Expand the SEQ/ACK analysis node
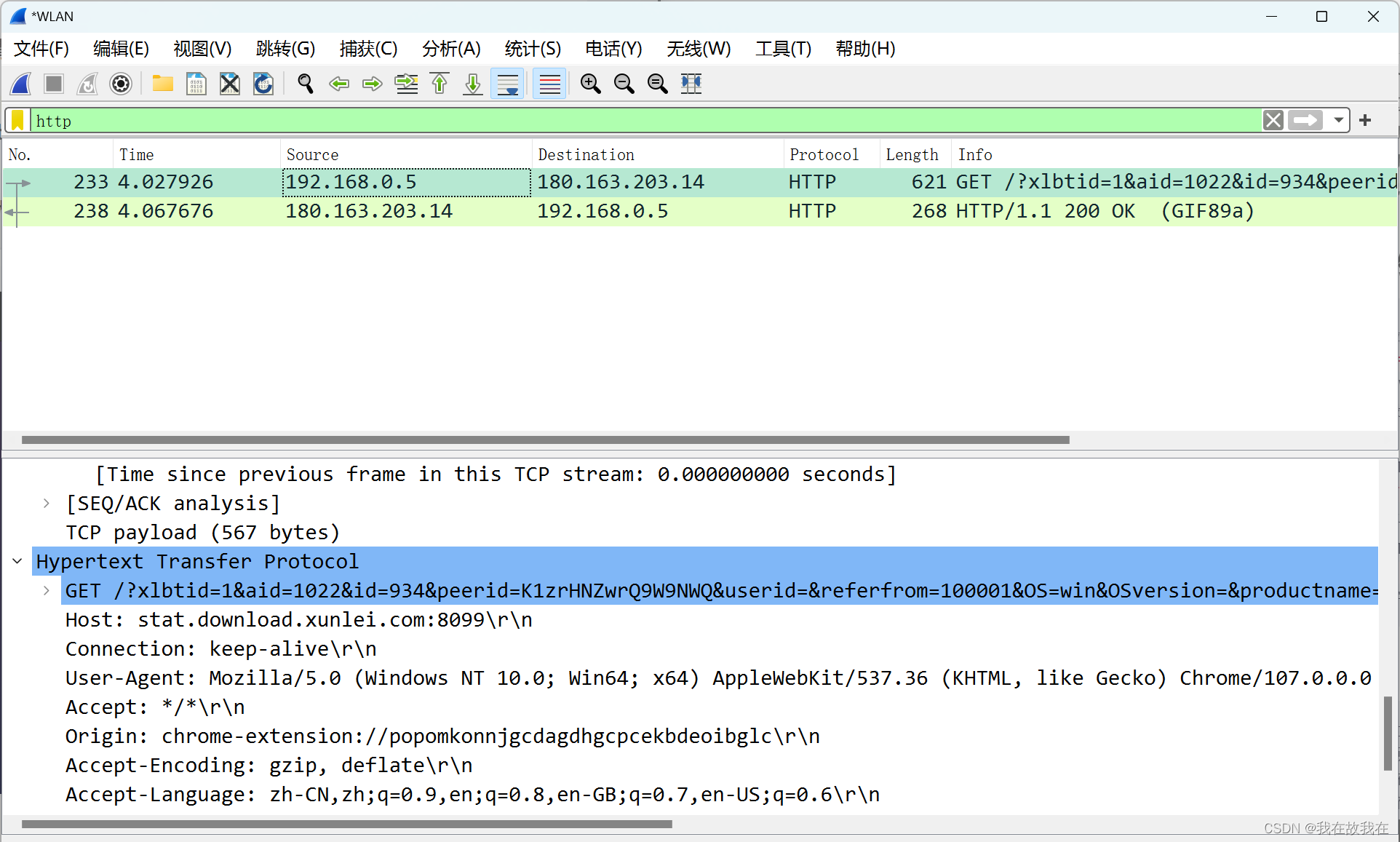Screen dimensions: 1400x842 pos(46,503)
